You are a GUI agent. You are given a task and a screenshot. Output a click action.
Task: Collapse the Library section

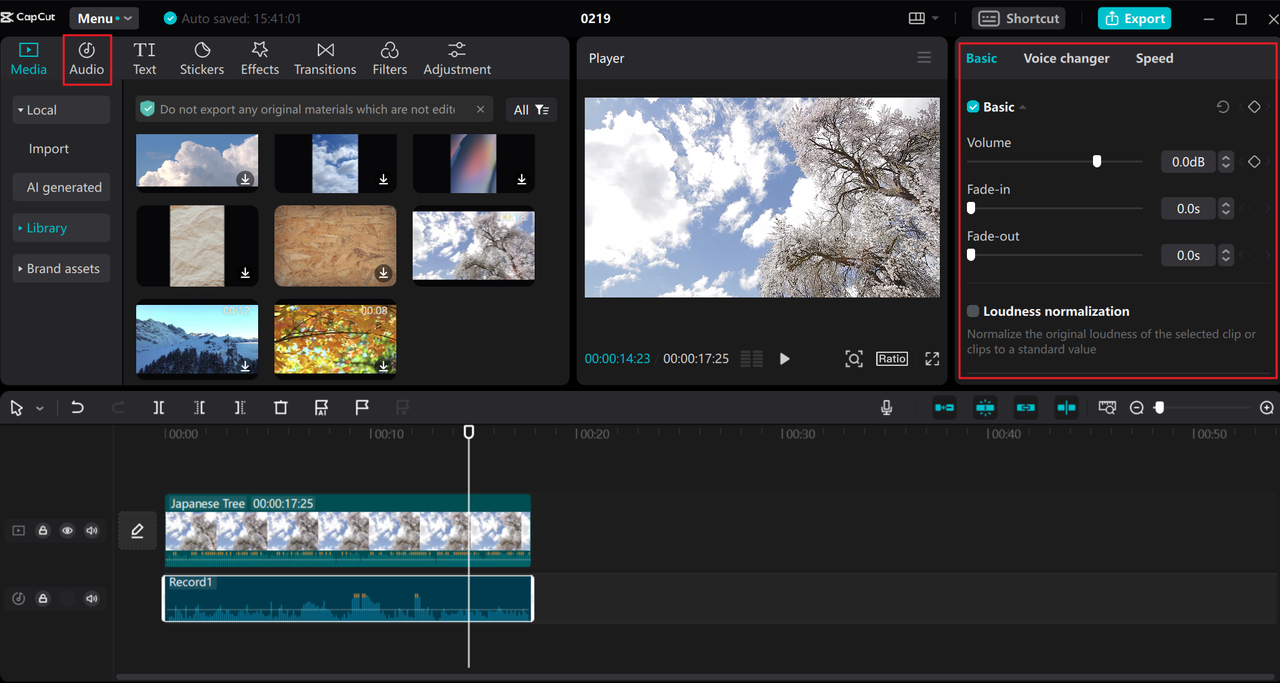[x=61, y=228]
